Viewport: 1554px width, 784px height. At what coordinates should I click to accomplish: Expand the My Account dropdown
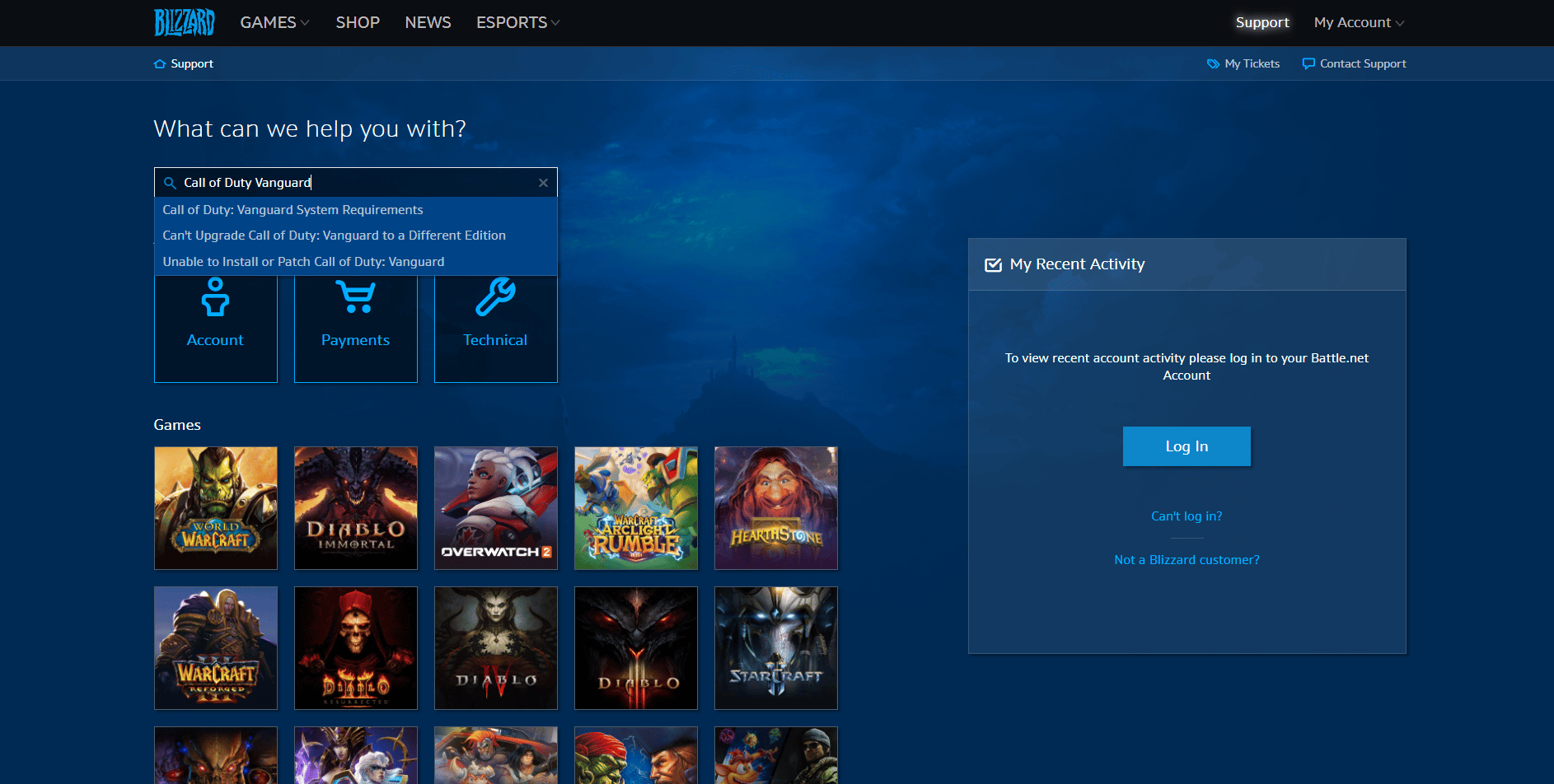tap(1359, 22)
